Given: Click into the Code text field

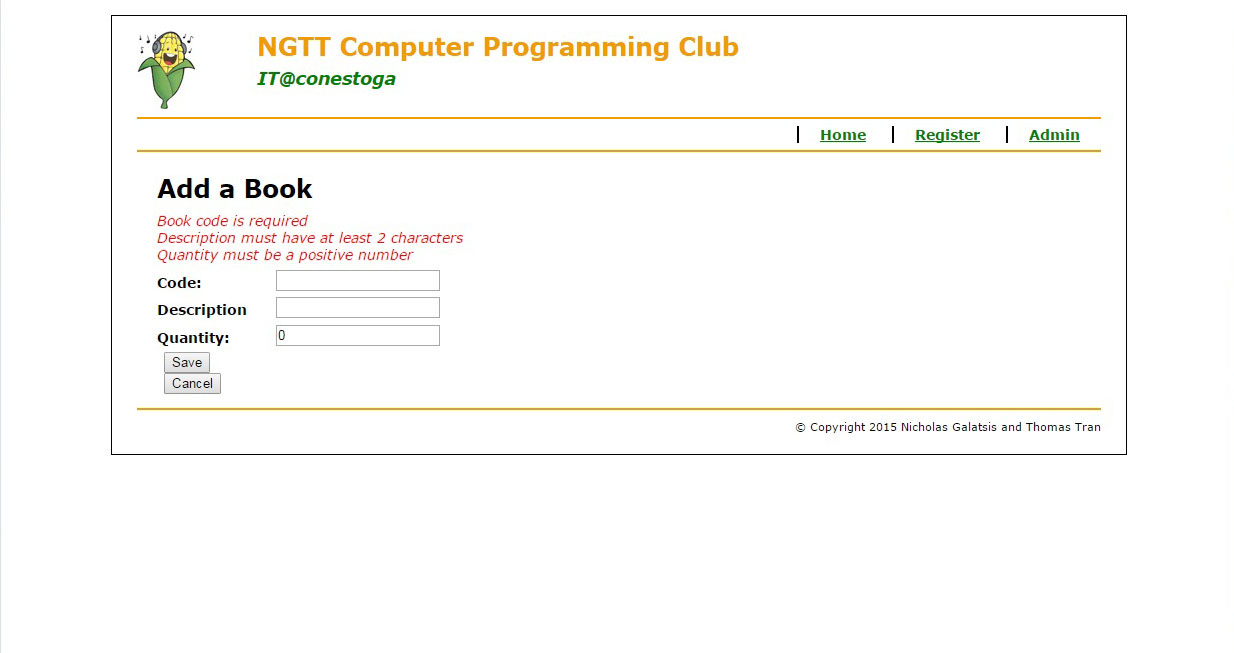Looking at the screenshot, I should pyautogui.click(x=357, y=281).
